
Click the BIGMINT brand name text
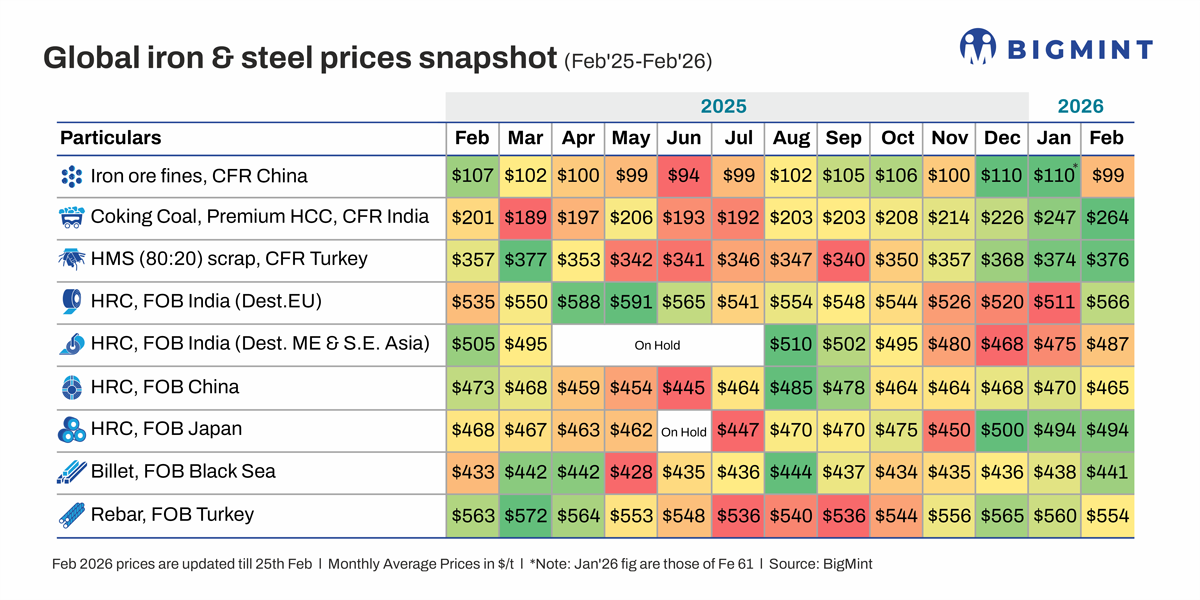(x=1079, y=49)
